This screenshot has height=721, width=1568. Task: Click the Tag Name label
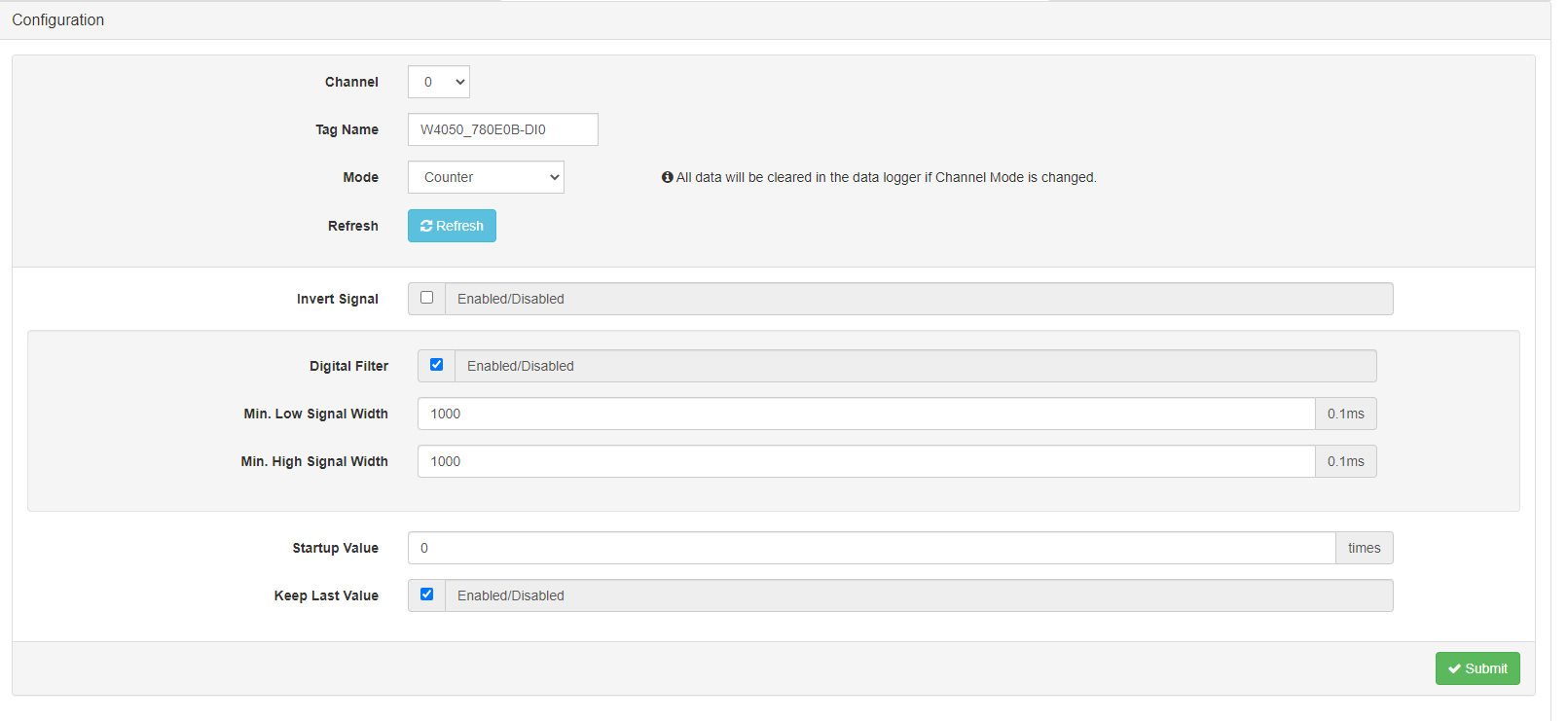coord(346,129)
